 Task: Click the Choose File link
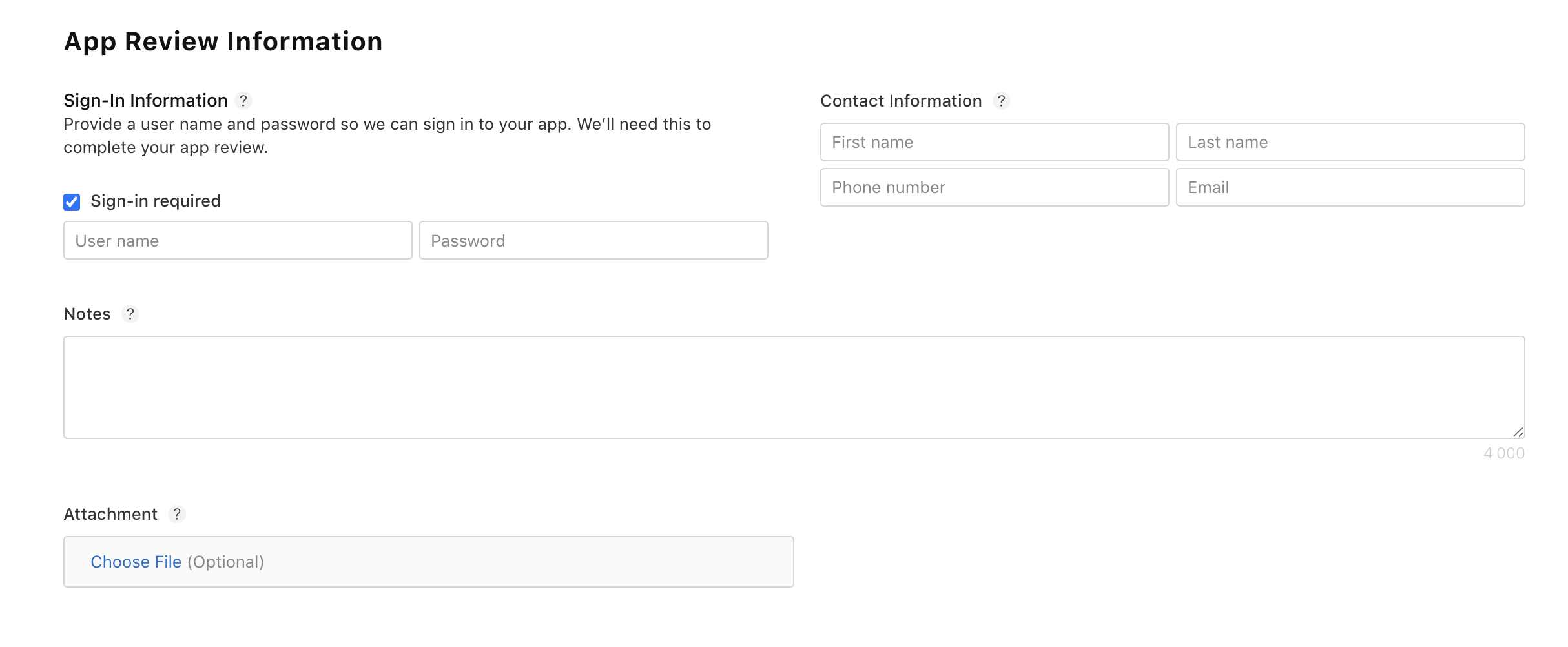136,562
